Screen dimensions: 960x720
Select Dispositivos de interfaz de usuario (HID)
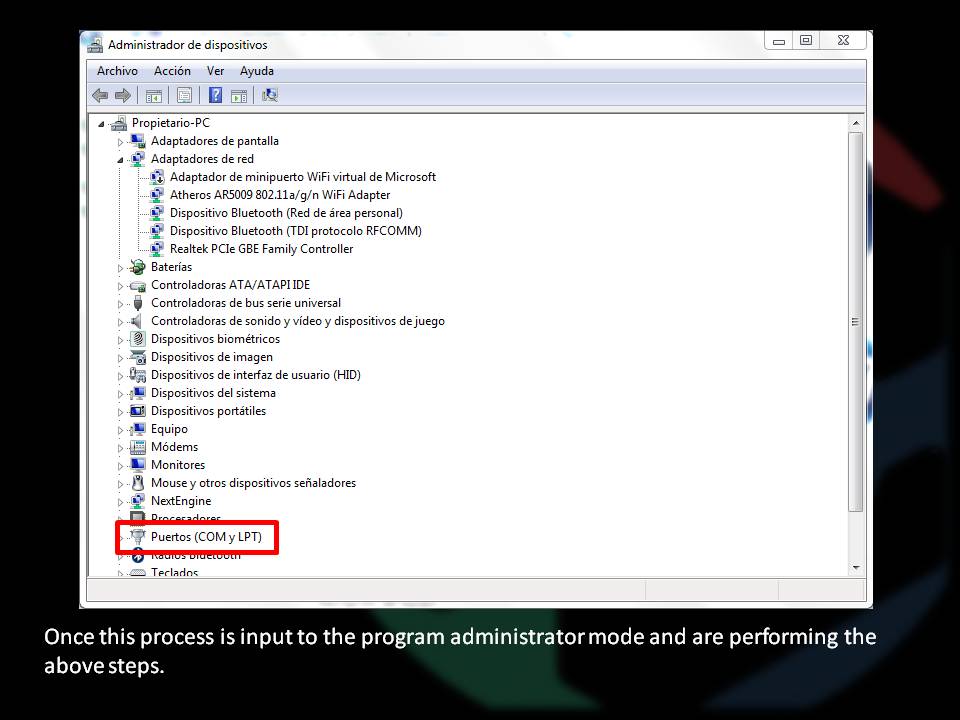pos(255,375)
